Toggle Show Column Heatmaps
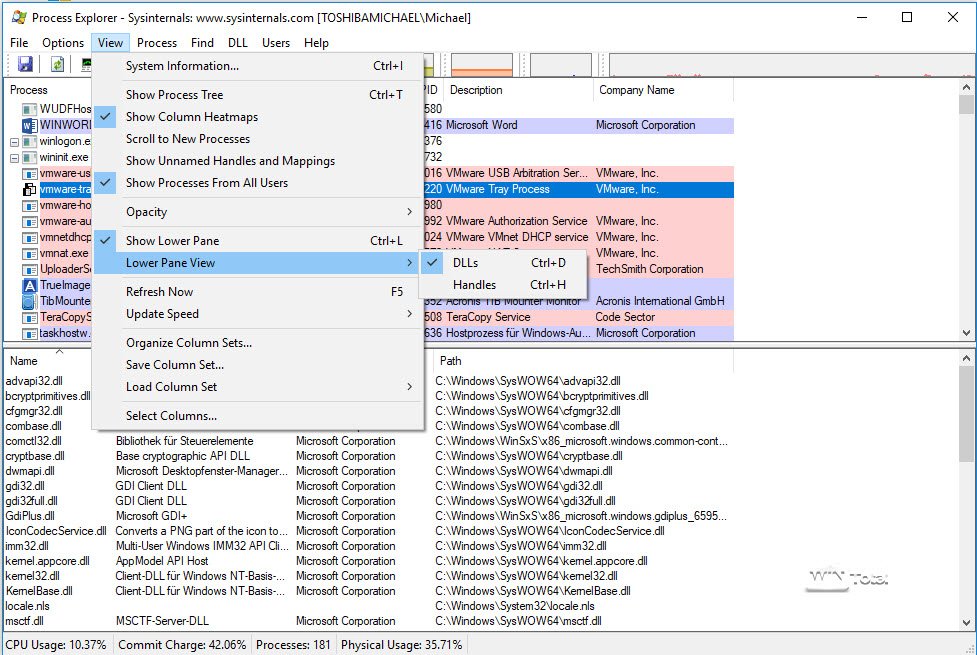 (x=258, y=117)
